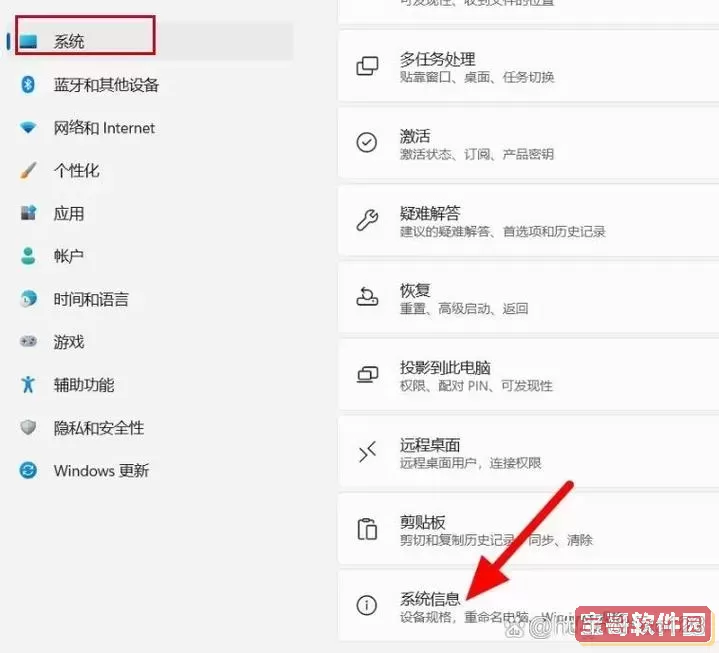Click the shield privacy icon

coord(28,427)
